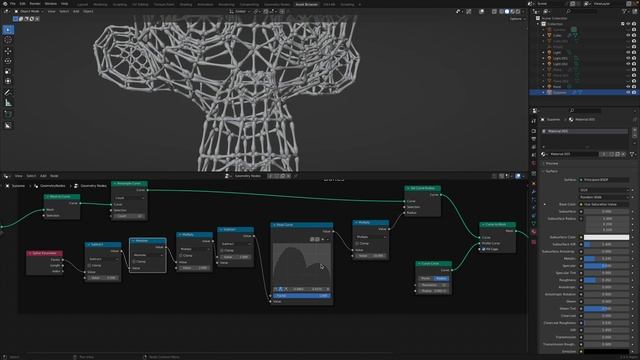Screen dimensions: 640x360
Task: Open the Material properties tab icon
Action: click(533, 231)
